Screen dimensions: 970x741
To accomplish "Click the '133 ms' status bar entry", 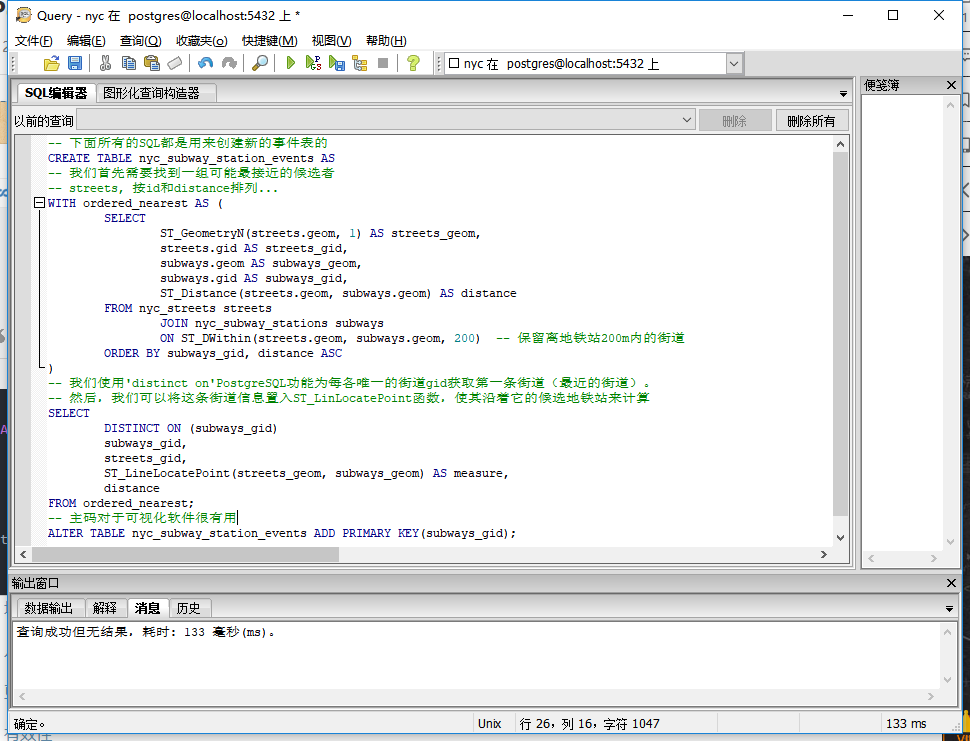I will [x=906, y=723].
